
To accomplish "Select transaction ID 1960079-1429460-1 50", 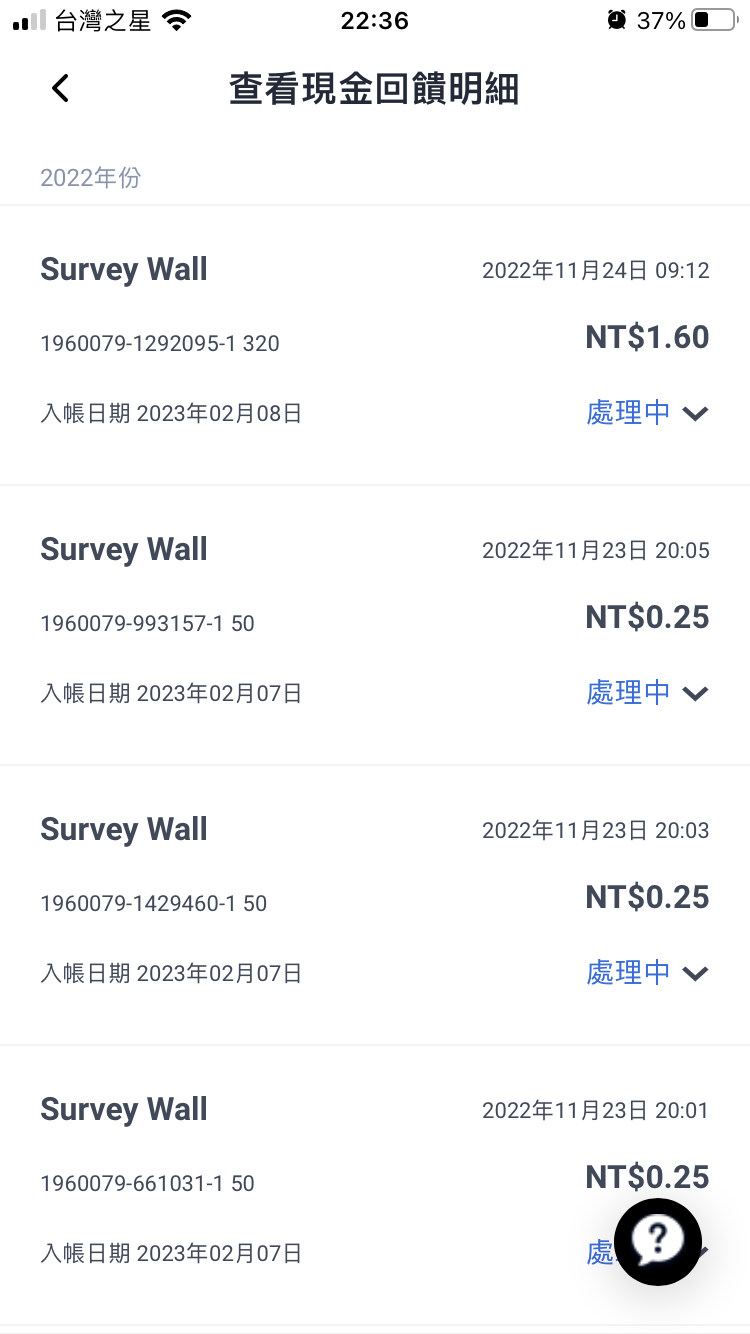I will pos(153,903).
